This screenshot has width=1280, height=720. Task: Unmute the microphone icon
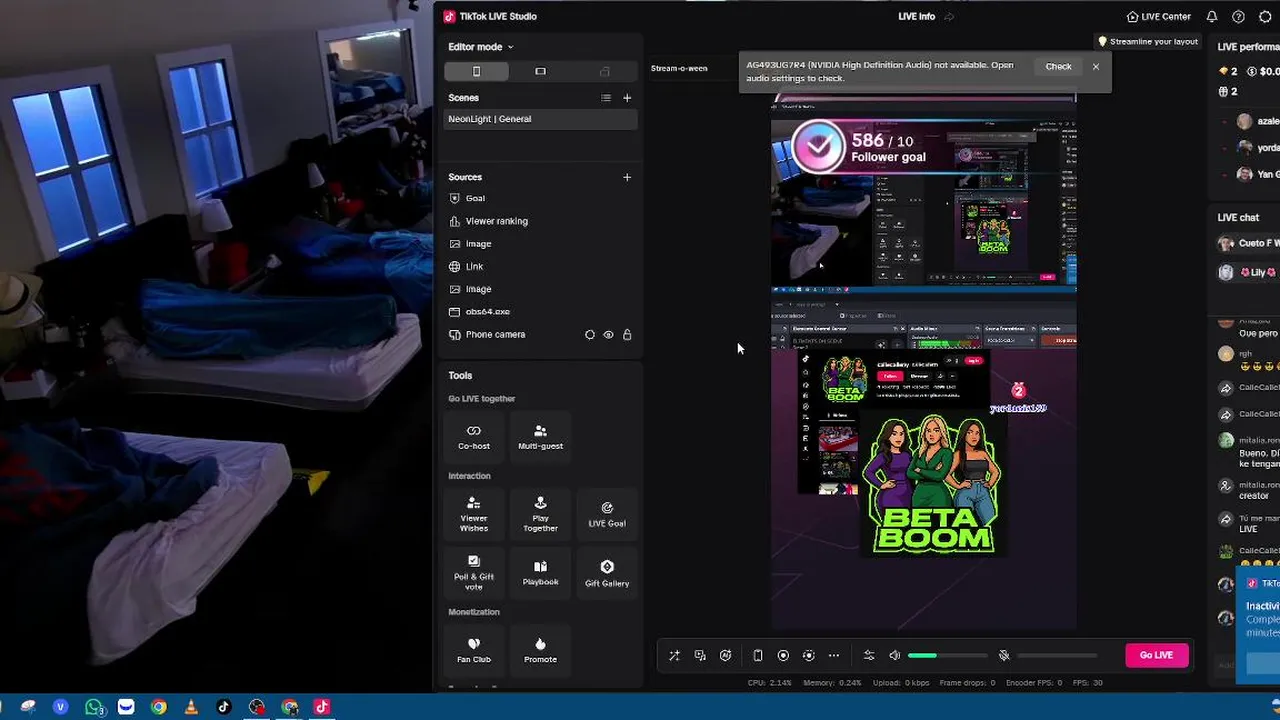[x=1004, y=656]
